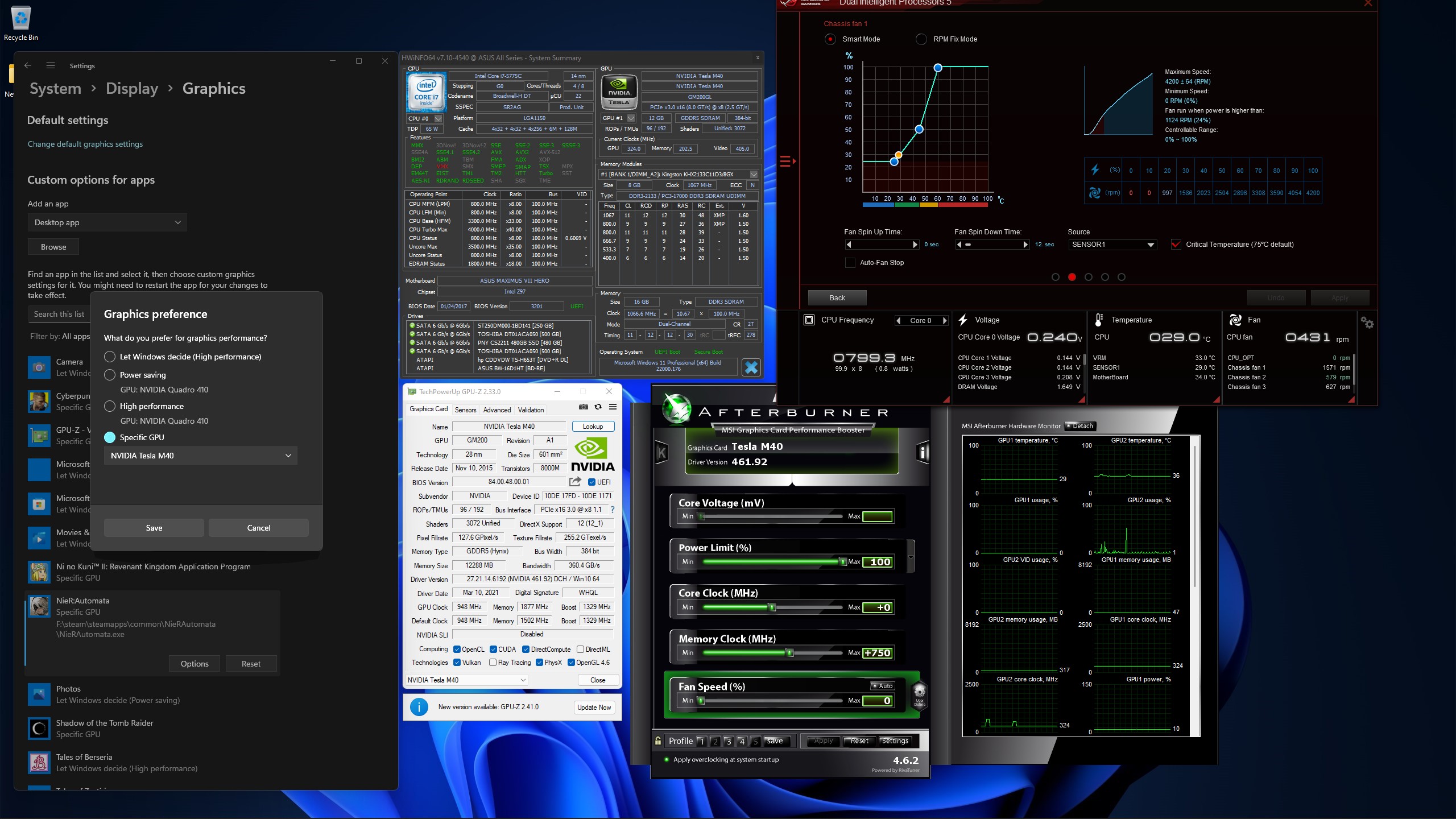The height and width of the screenshot is (819, 1456).
Task: Click the top fan curve point at 100%
Action: pos(938,68)
